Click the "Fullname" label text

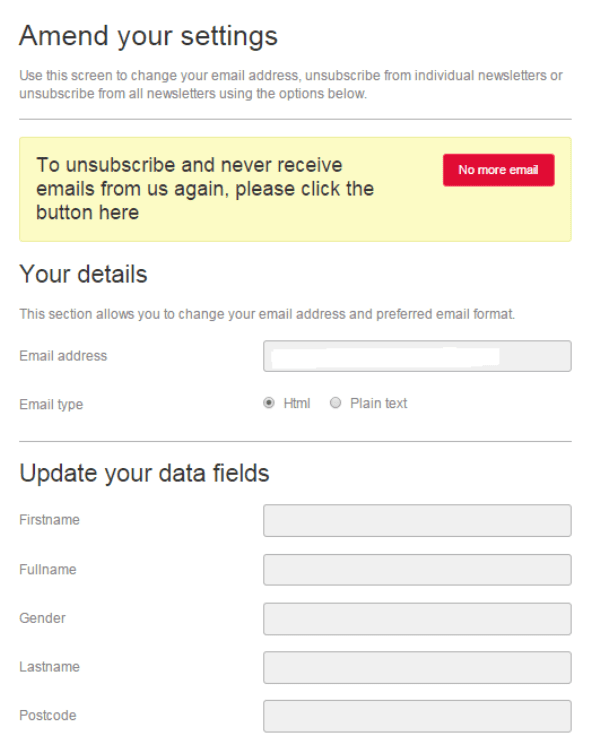click(48, 570)
